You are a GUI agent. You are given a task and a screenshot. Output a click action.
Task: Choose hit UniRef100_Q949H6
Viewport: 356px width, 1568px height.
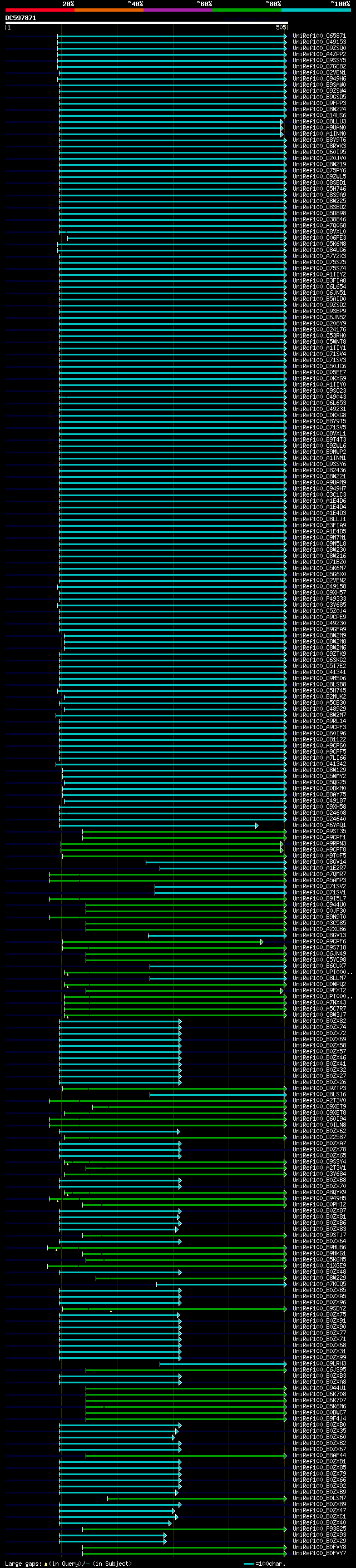click(319, 78)
